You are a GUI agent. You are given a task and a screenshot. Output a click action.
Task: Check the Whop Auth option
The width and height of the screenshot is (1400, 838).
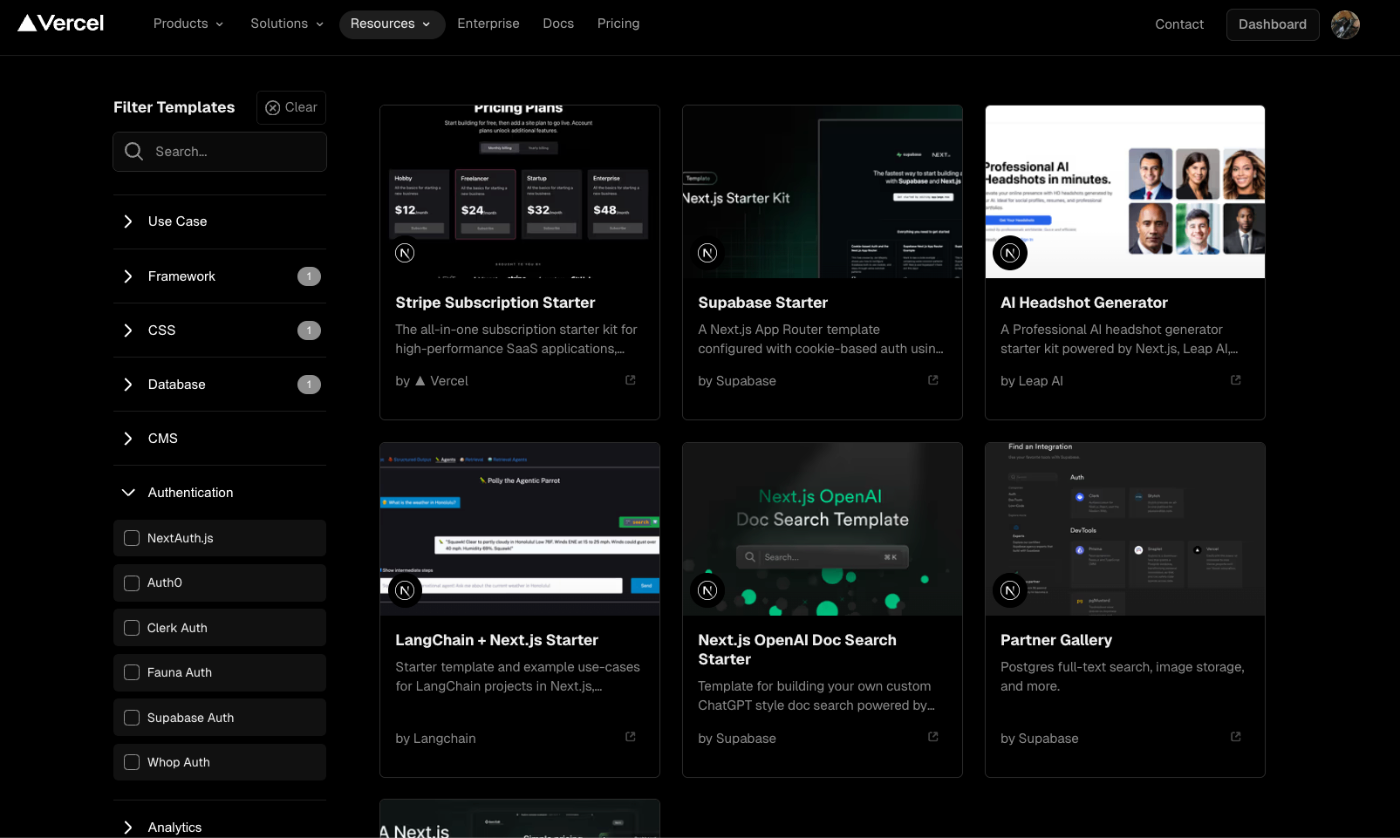[x=132, y=762]
